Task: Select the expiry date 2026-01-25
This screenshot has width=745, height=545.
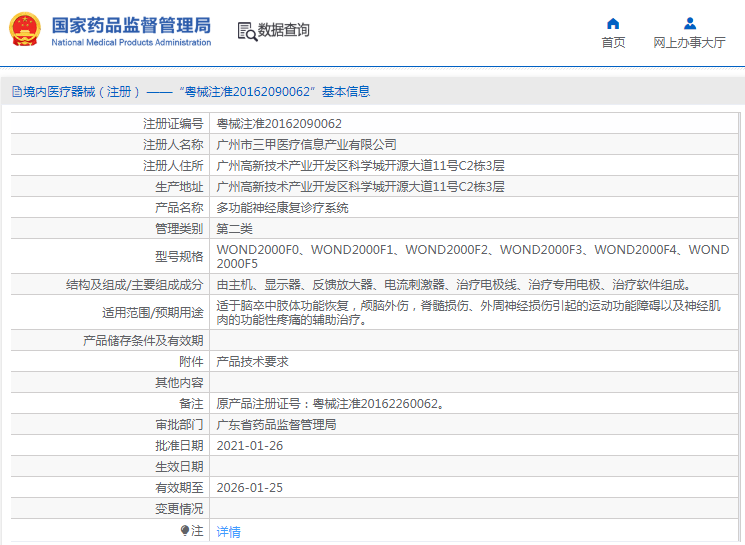Action: [250, 488]
